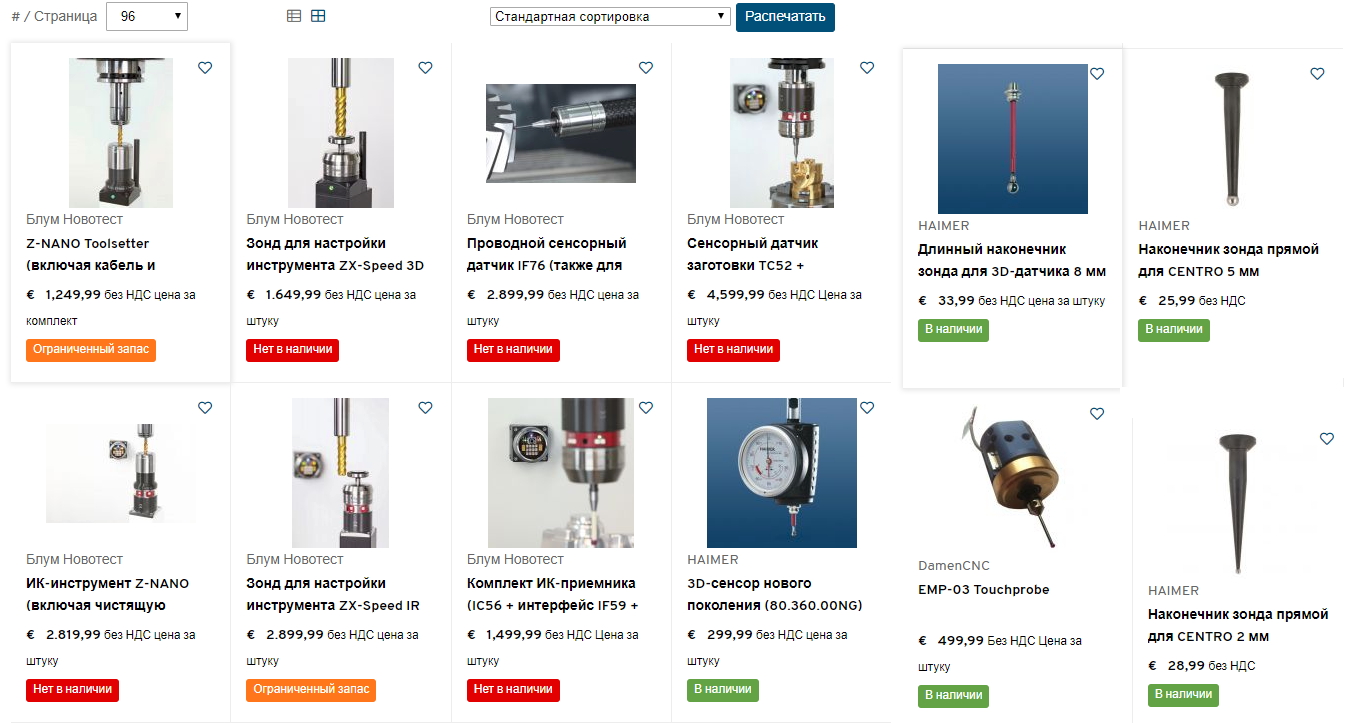Add TC52 workpiece sensor to wishlist
This screenshot has width=1351, height=723.
click(867, 68)
